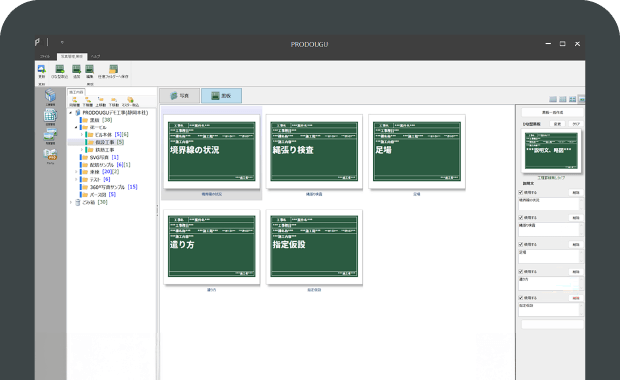The height and width of the screenshot is (380, 620).
Task: Click the 境界線の状況 description text field
Action: pos(550,204)
